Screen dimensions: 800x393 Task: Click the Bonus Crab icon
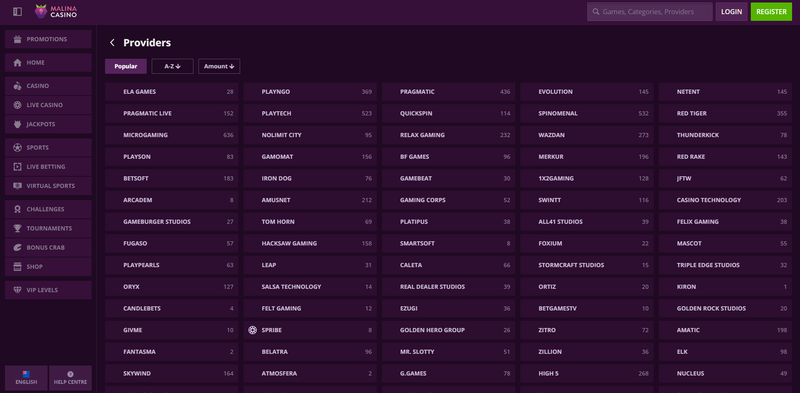click(x=17, y=248)
